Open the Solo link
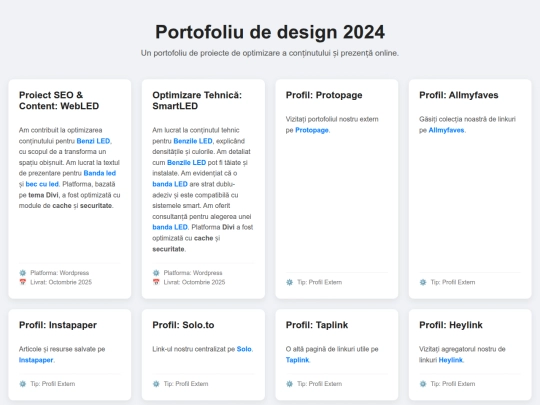This screenshot has height=405, width=540. (244, 349)
